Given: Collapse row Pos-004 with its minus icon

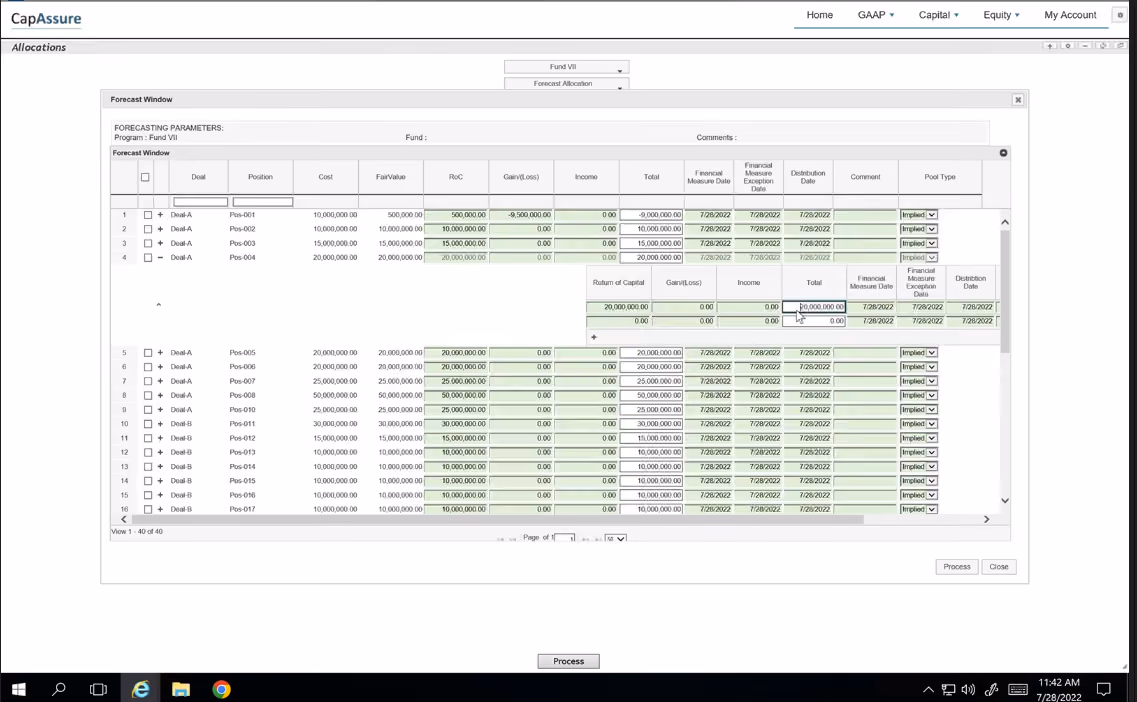Looking at the screenshot, I should [x=160, y=257].
